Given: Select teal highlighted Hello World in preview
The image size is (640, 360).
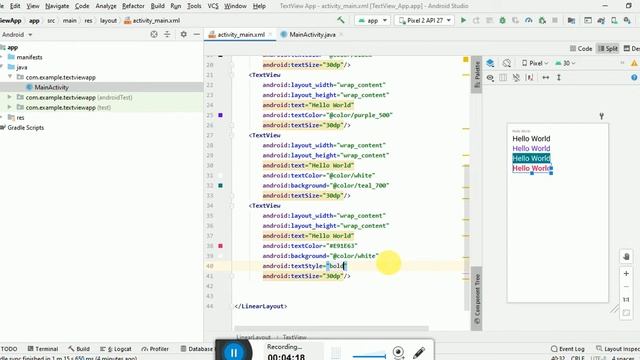Looking at the screenshot, I should click(531, 158).
